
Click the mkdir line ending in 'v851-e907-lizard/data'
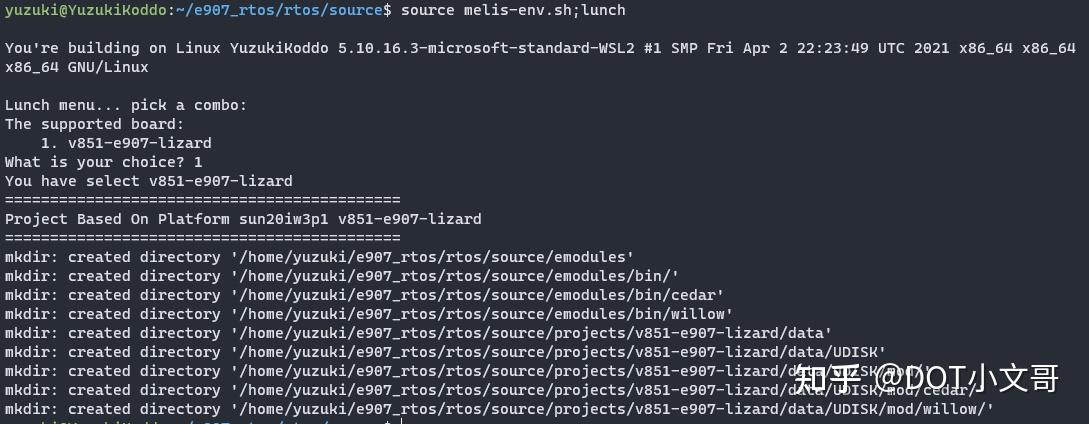pos(418,333)
